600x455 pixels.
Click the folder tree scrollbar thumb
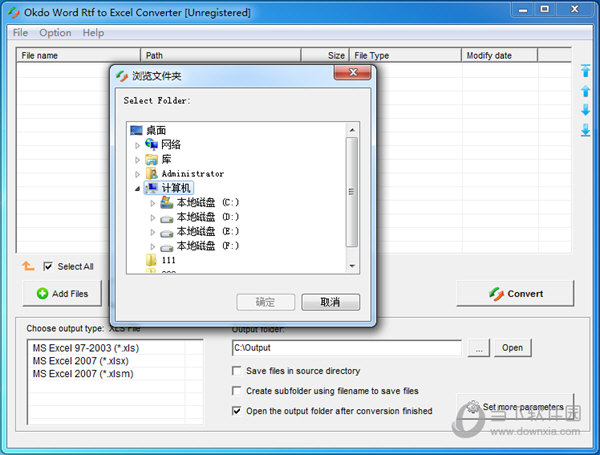(x=352, y=192)
